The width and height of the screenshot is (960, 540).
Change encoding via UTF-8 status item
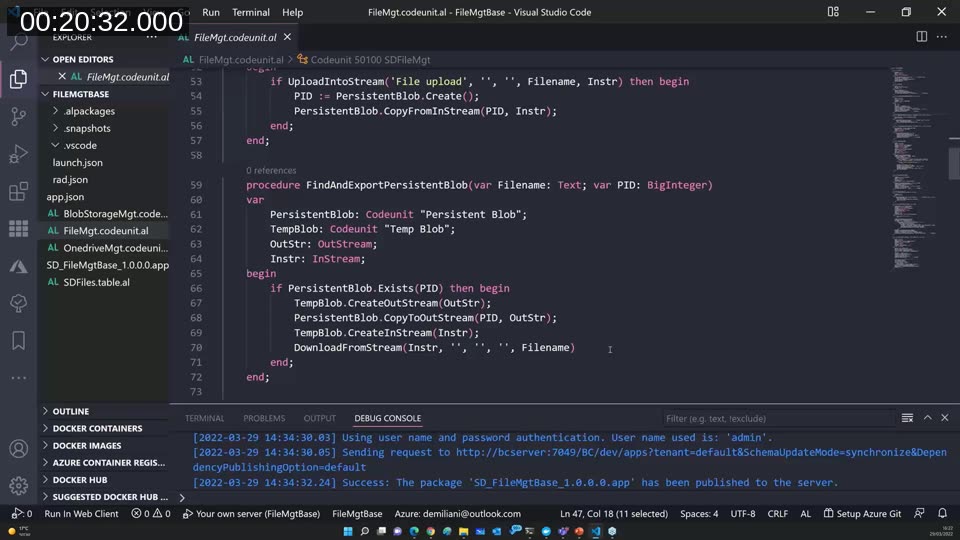click(x=743, y=514)
